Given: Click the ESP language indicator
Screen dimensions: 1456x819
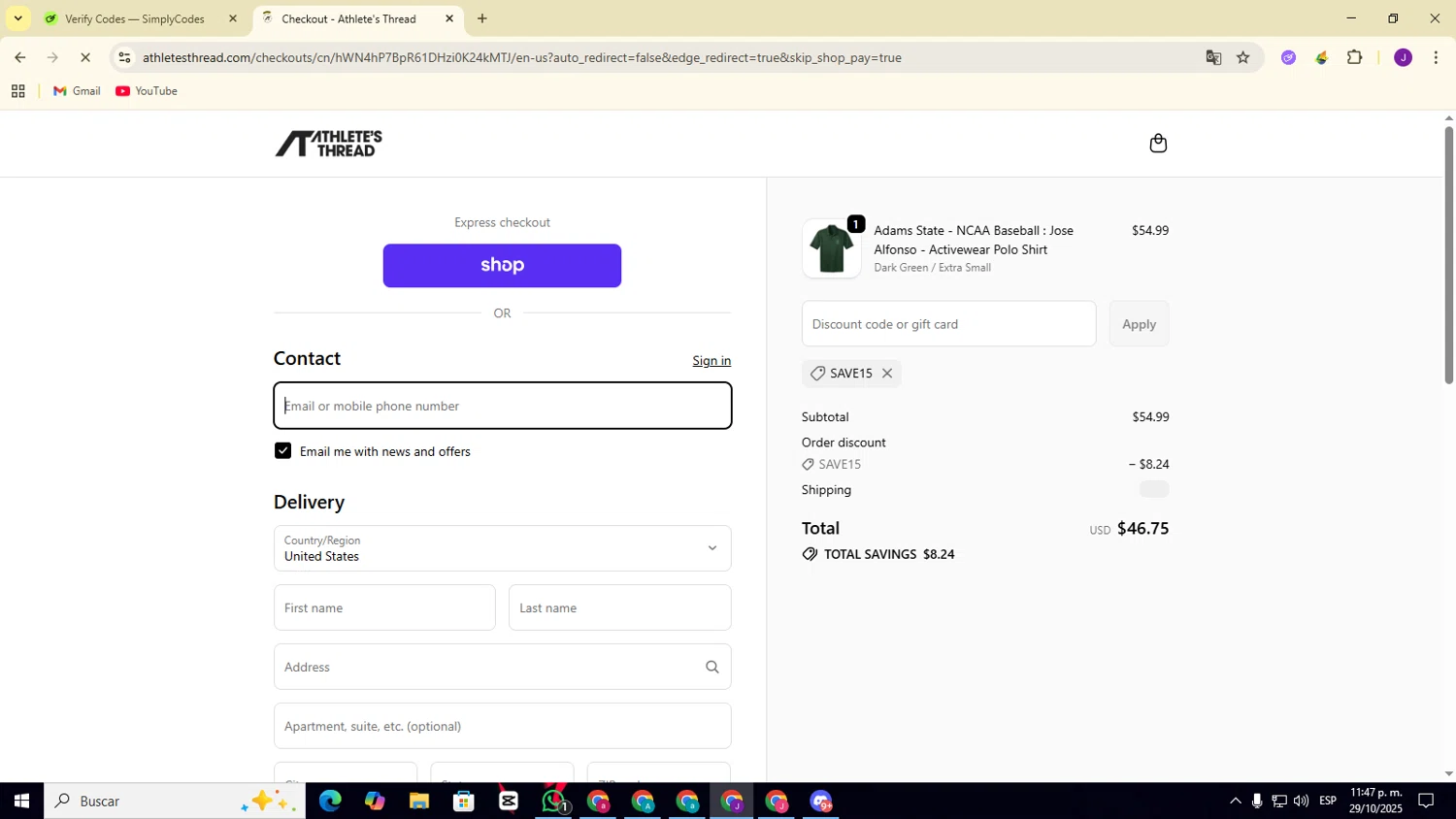Looking at the screenshot, I should tap(1328, 802).
